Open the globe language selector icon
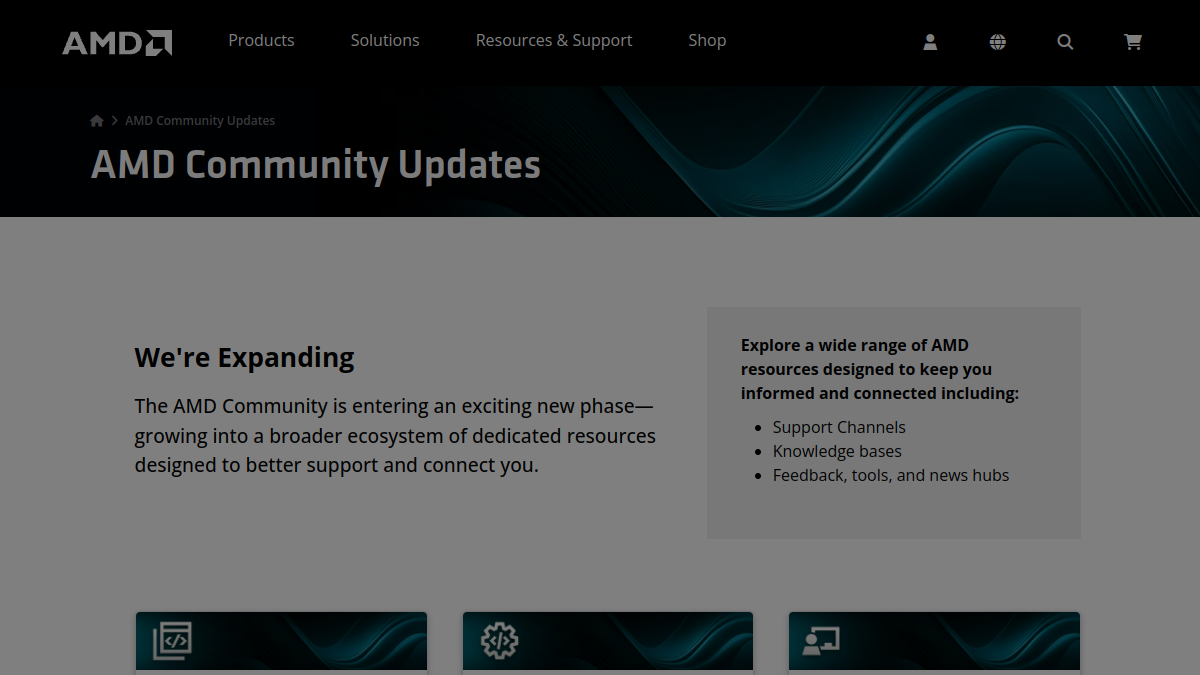1200x675 pixels. click(x=997, y=42)
